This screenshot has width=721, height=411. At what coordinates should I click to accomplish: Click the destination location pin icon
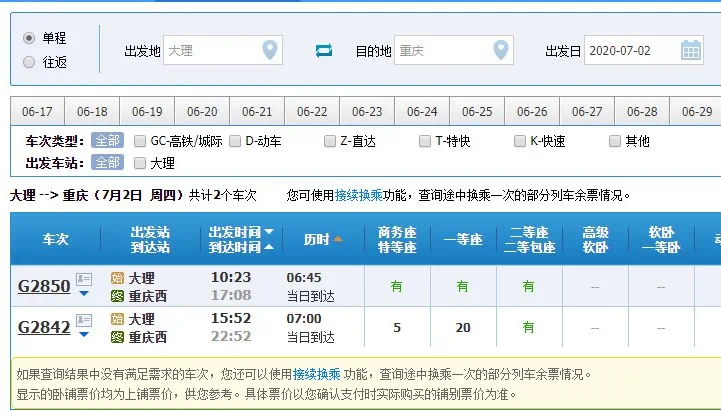tap(501, 50)
